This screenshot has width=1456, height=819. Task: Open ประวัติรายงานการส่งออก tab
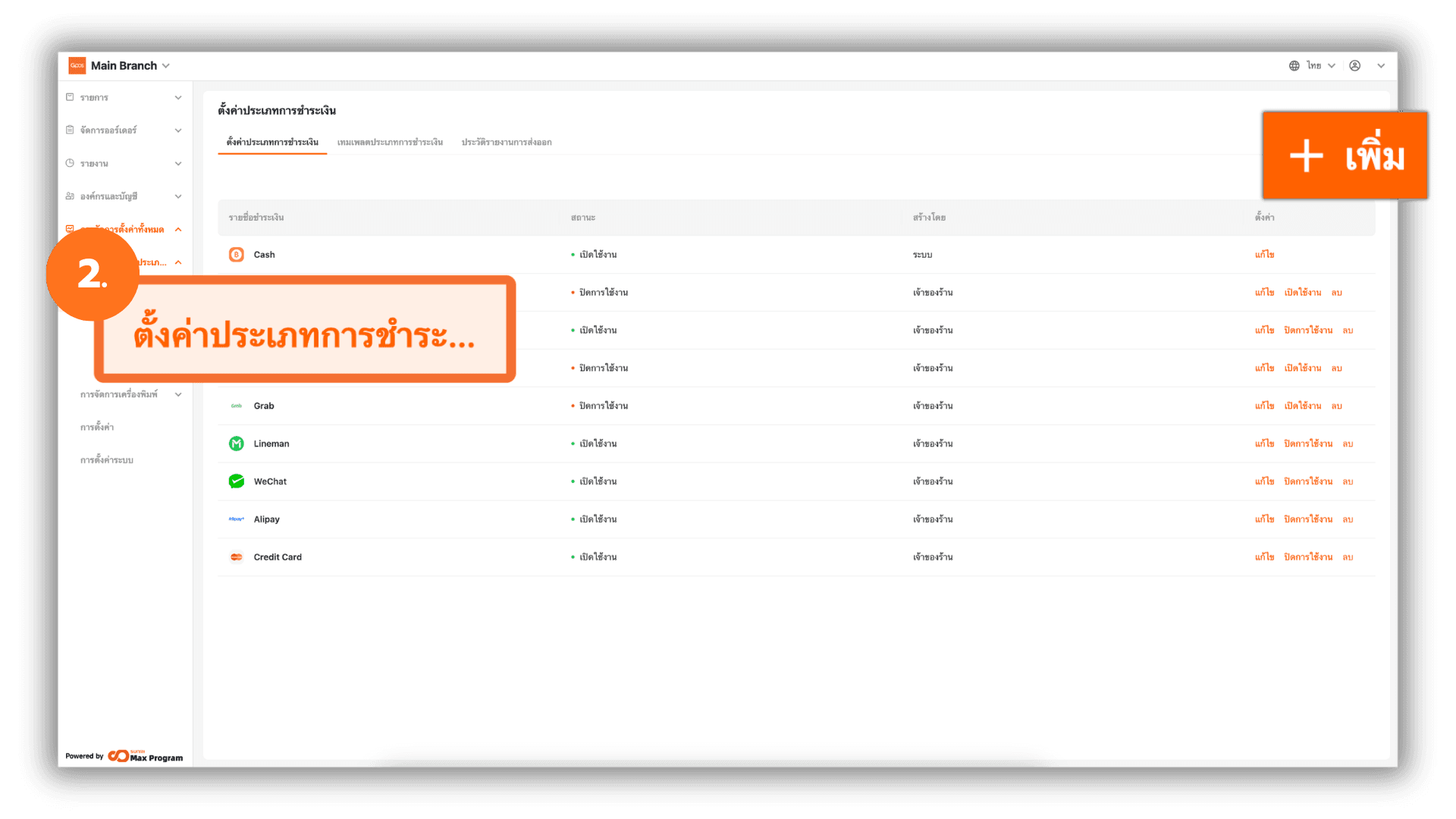point(506,143)
